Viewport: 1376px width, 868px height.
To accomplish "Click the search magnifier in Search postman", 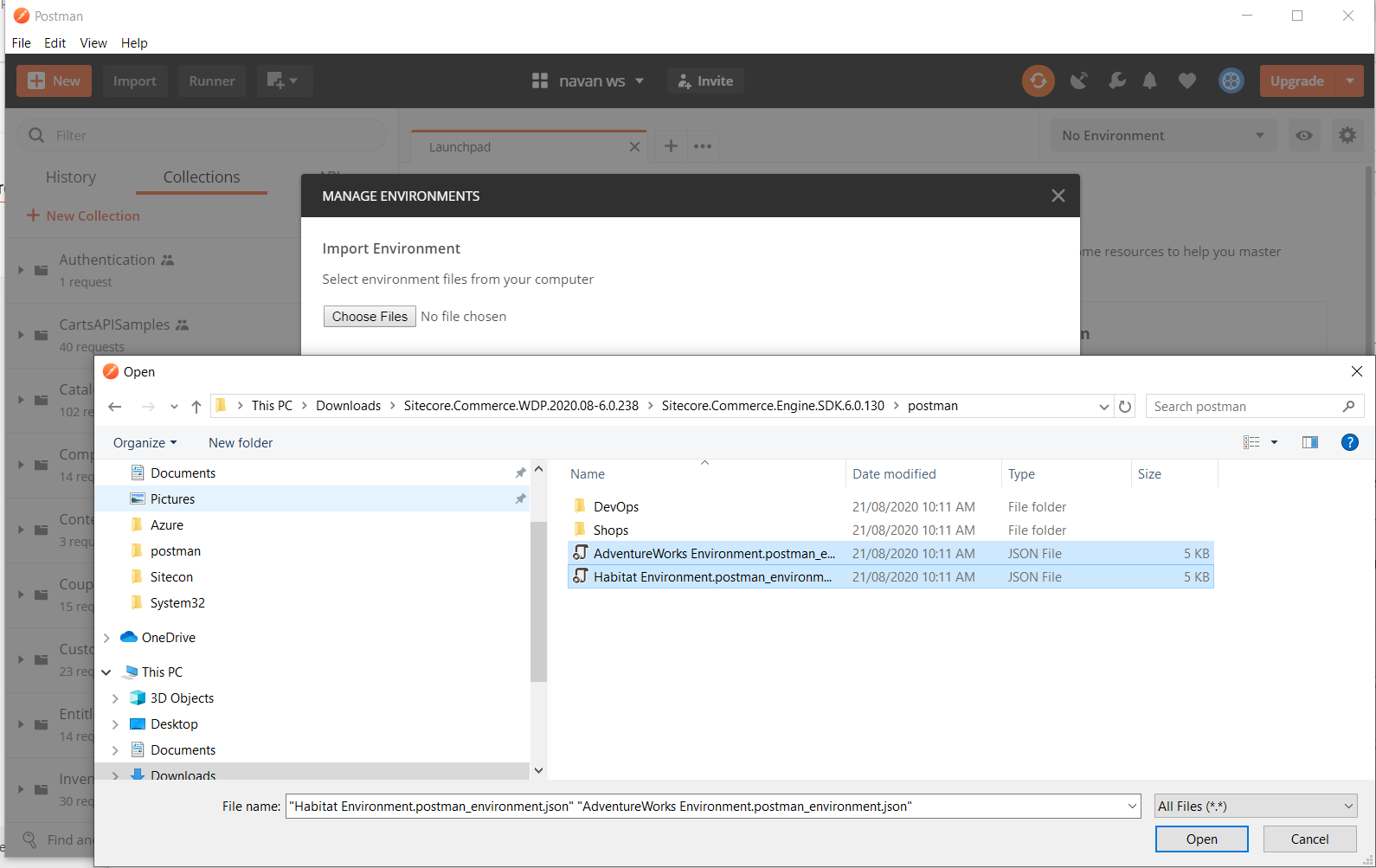I will click(x=1348, y=406).
